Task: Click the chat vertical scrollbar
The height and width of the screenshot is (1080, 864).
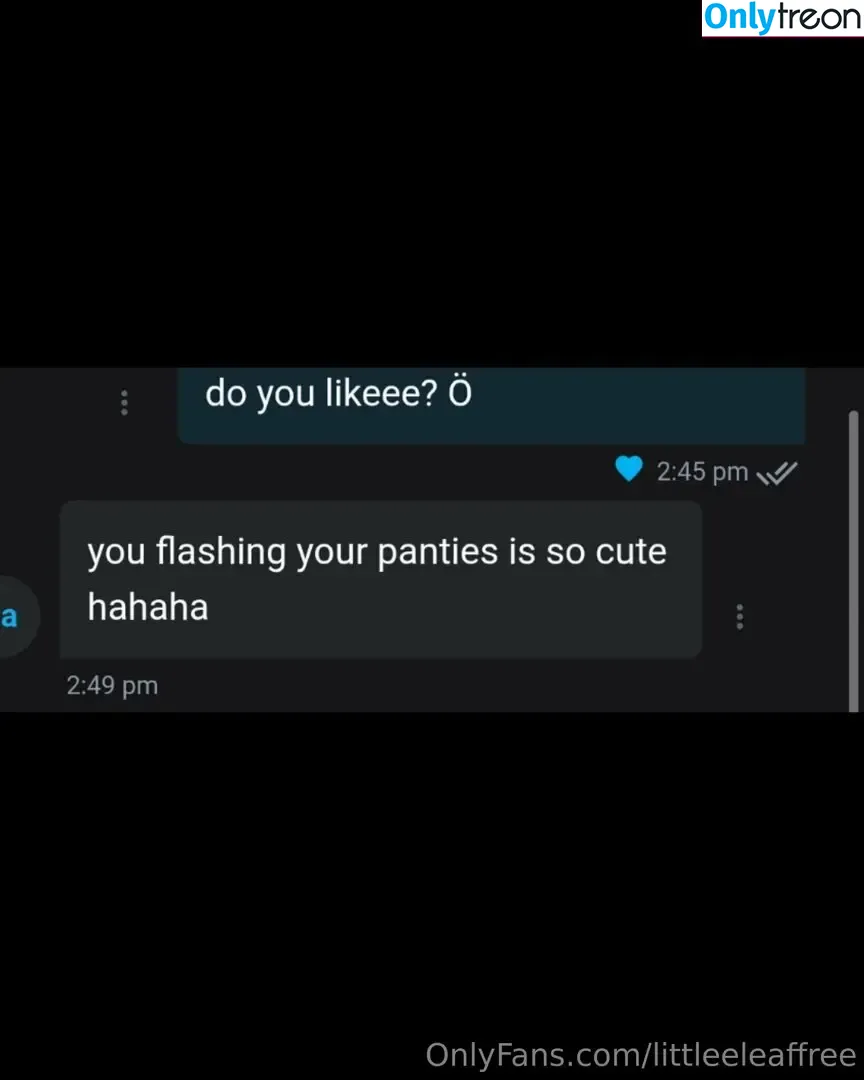Action: (x=853, y=561)
